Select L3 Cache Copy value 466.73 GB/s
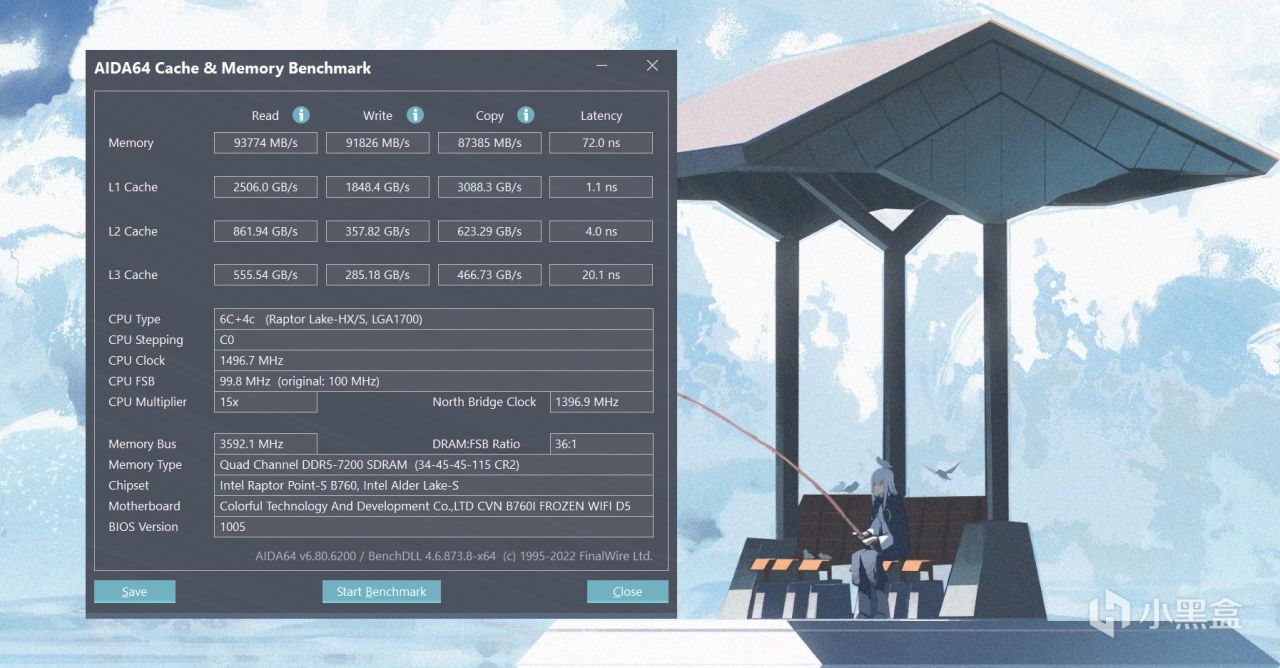The height and width of the screenshot is (668, 1280). pos(490,275)
